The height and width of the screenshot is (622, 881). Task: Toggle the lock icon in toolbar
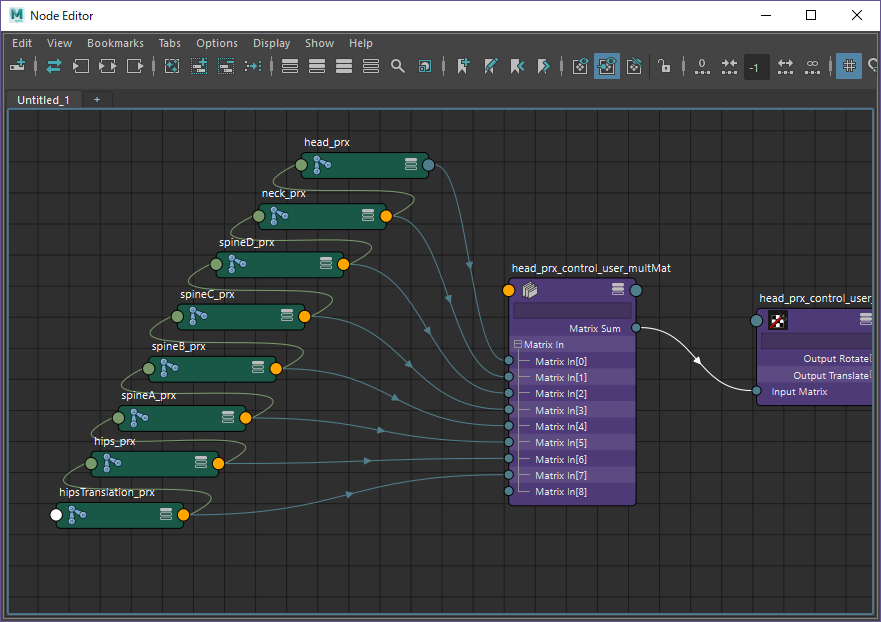click(665, 66)
